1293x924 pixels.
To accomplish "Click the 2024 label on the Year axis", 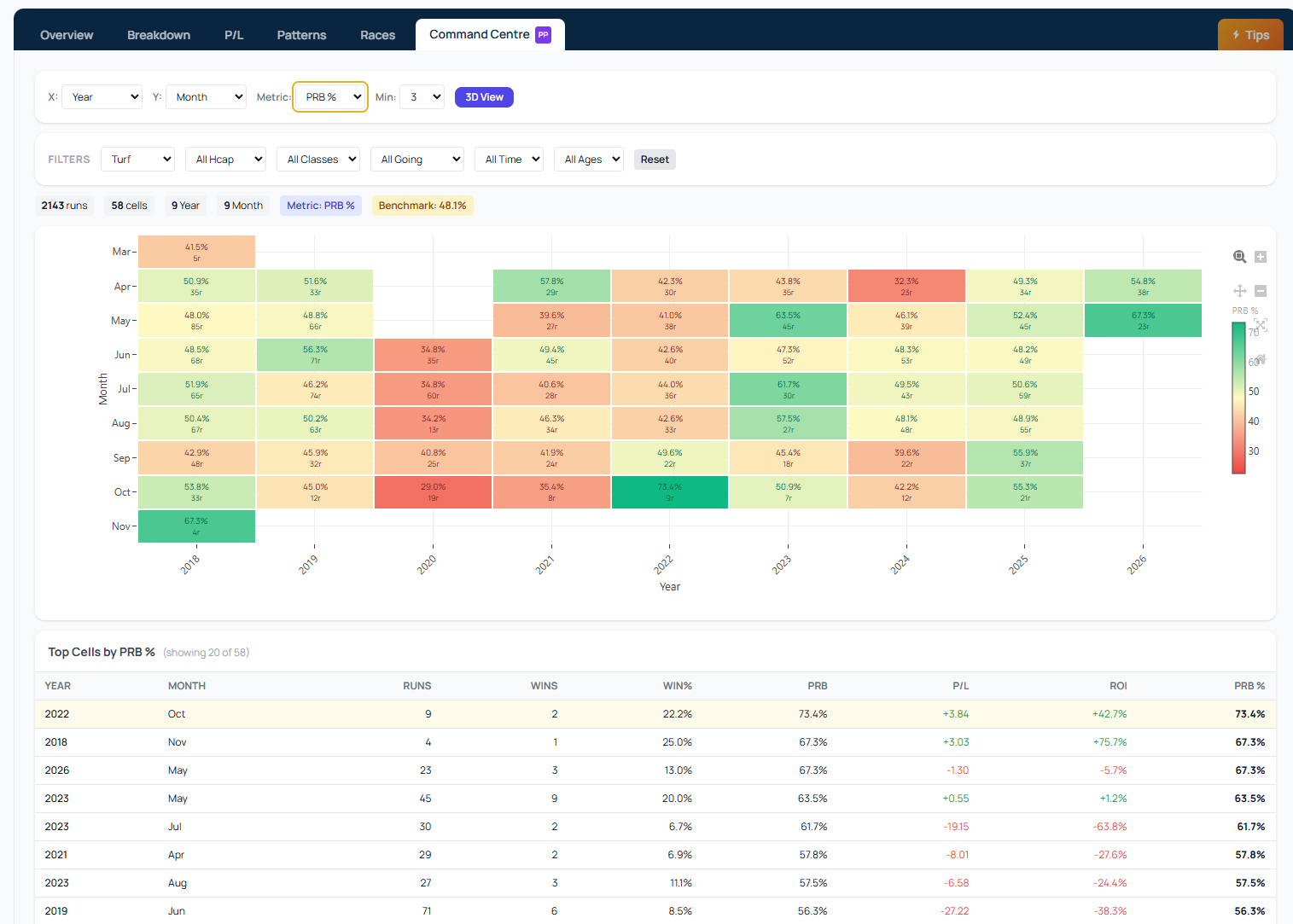I will 900,564.
